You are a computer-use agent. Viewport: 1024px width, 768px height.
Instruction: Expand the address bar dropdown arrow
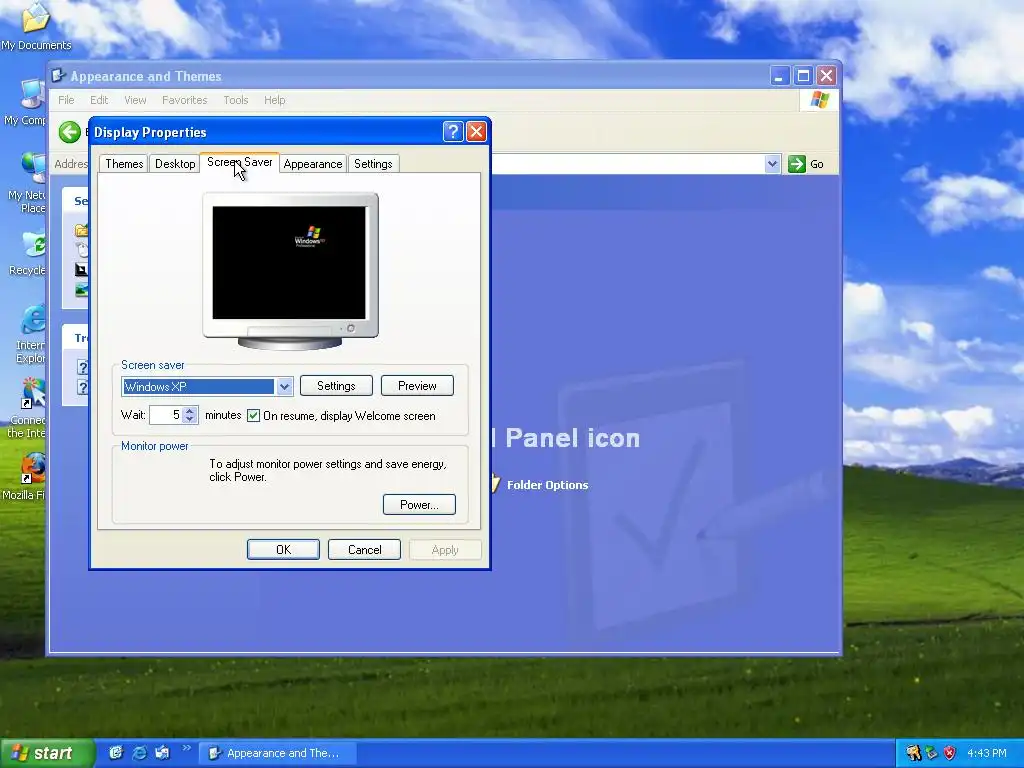coord(772,164)
